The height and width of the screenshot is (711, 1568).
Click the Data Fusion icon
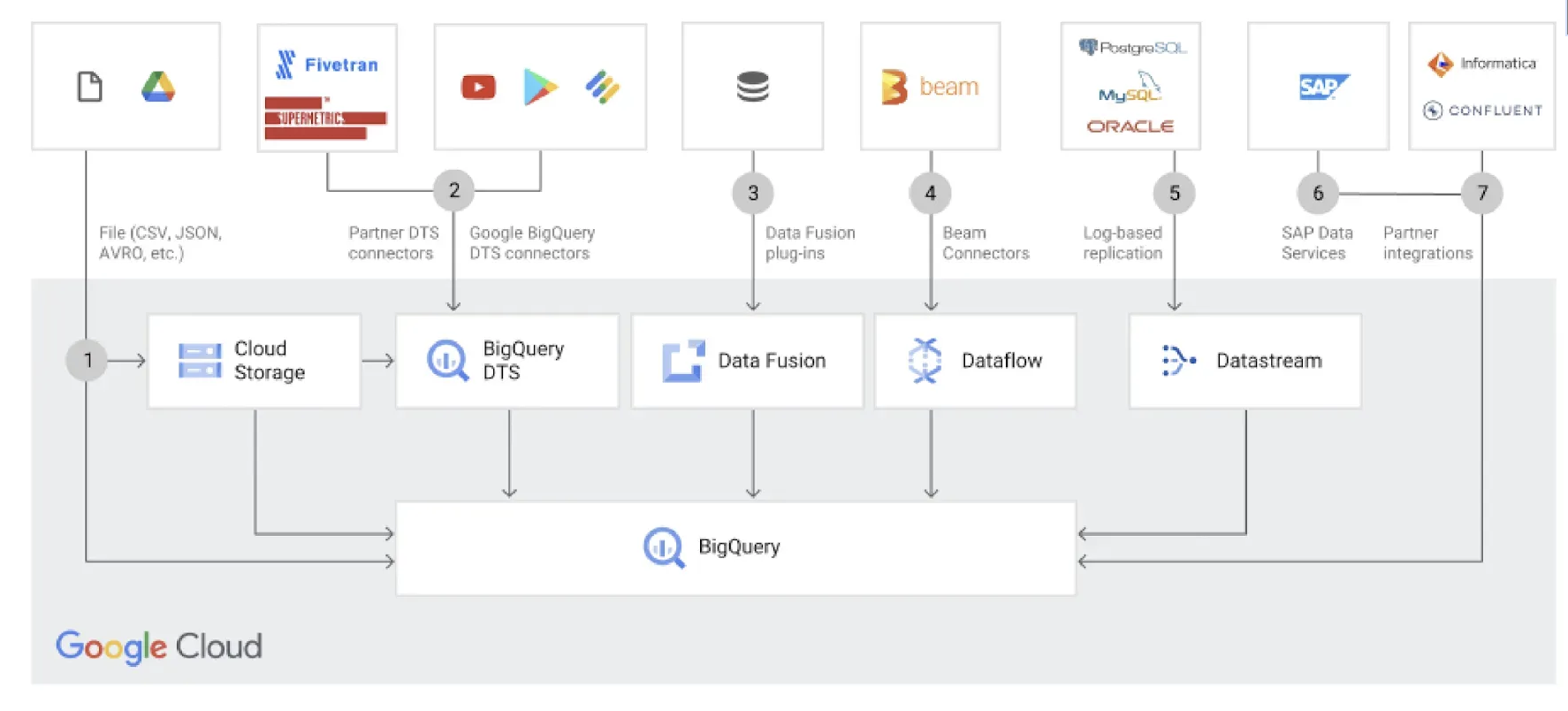point(683,361)
